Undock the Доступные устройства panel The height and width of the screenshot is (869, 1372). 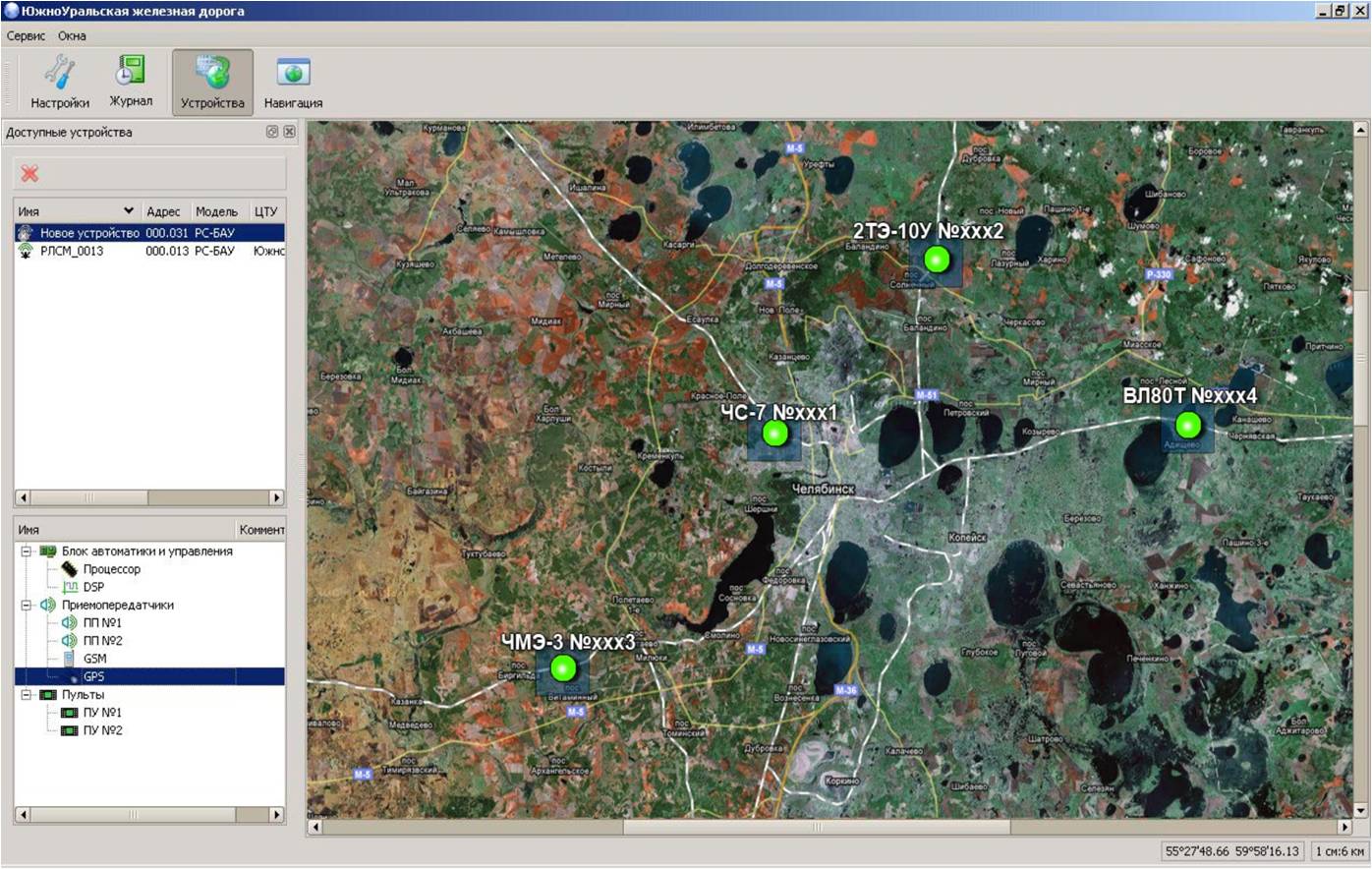click(x=272, y=132)
